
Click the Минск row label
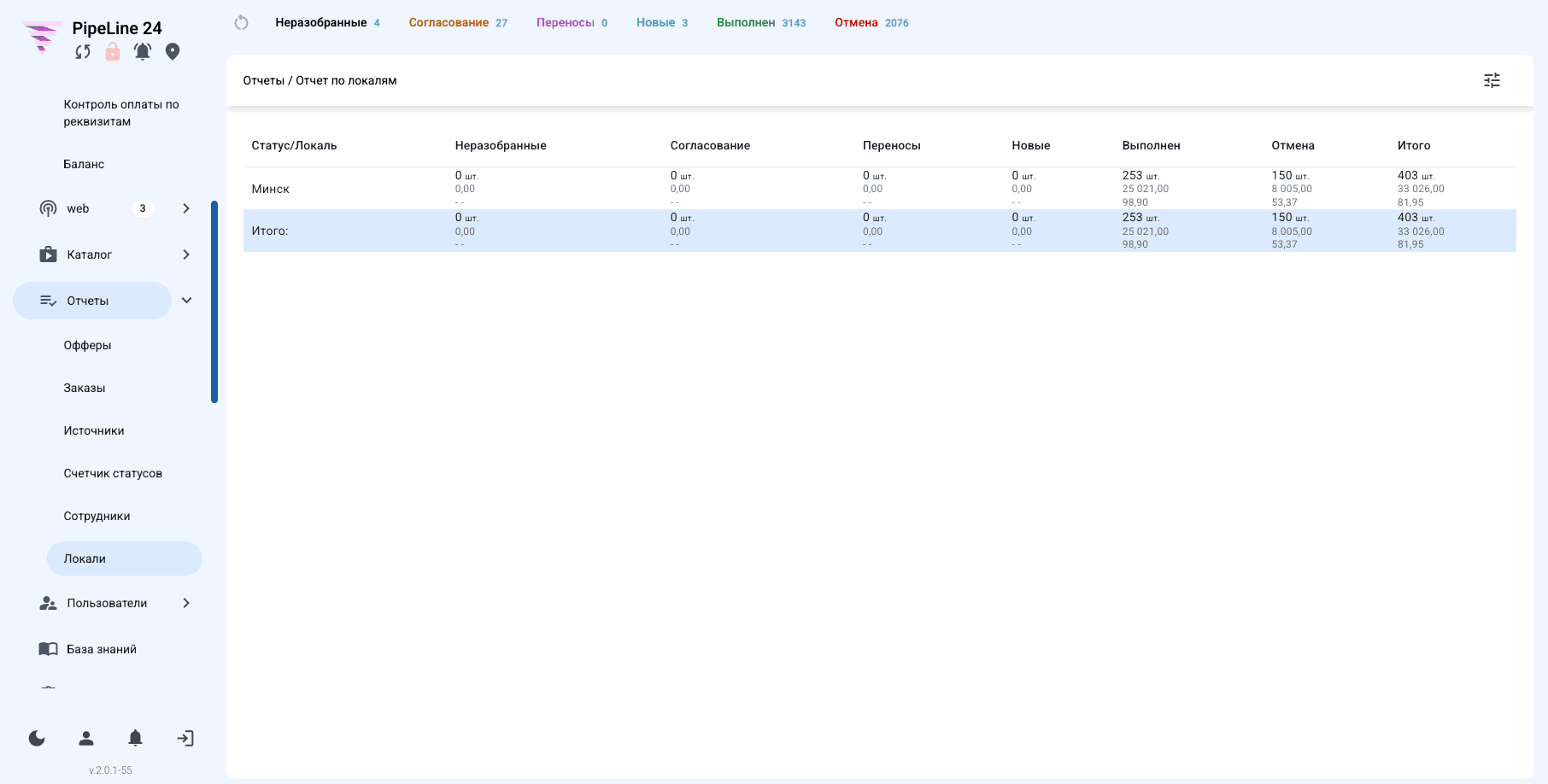point(271,189)
